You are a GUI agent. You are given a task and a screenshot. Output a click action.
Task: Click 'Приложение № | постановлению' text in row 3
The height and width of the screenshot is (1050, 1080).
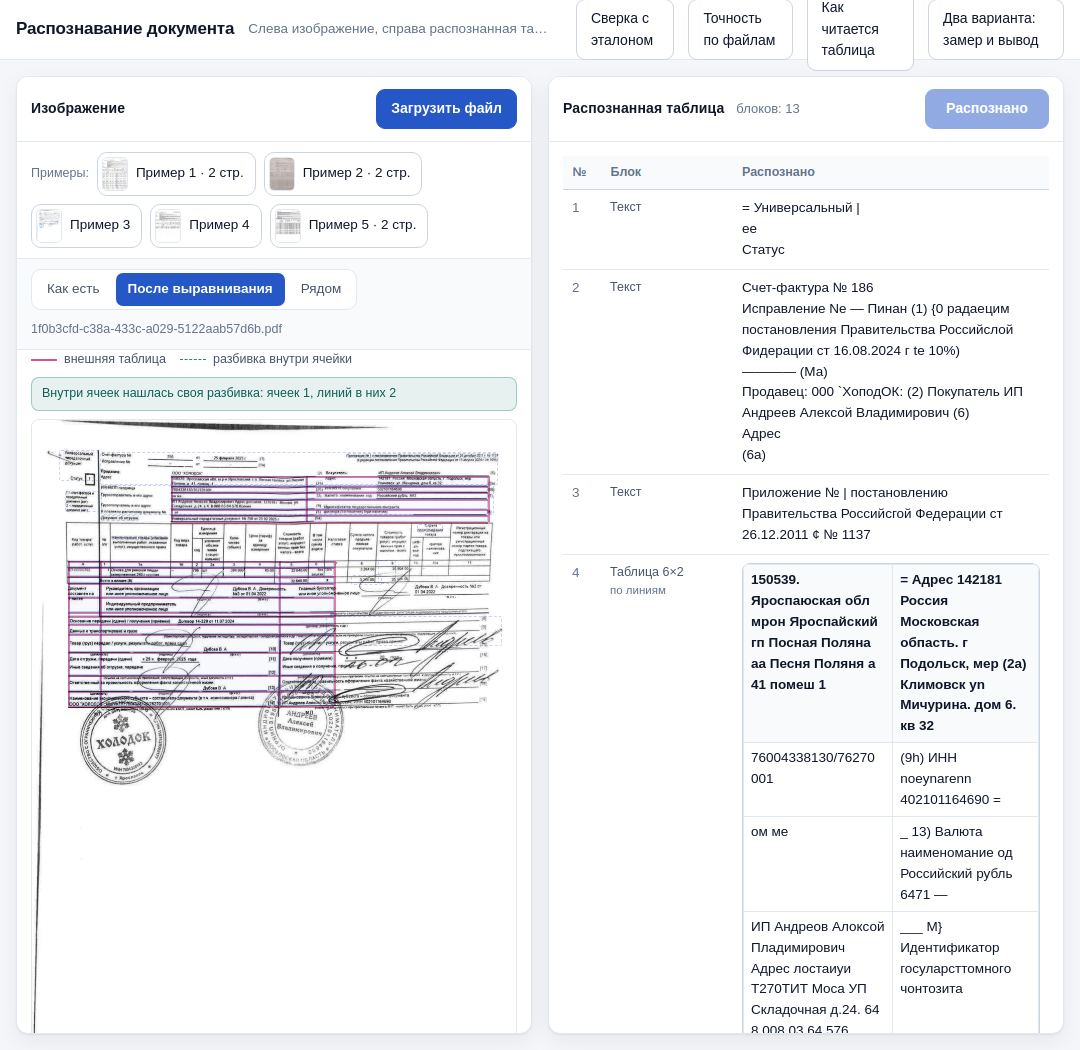tap(844, 493)
